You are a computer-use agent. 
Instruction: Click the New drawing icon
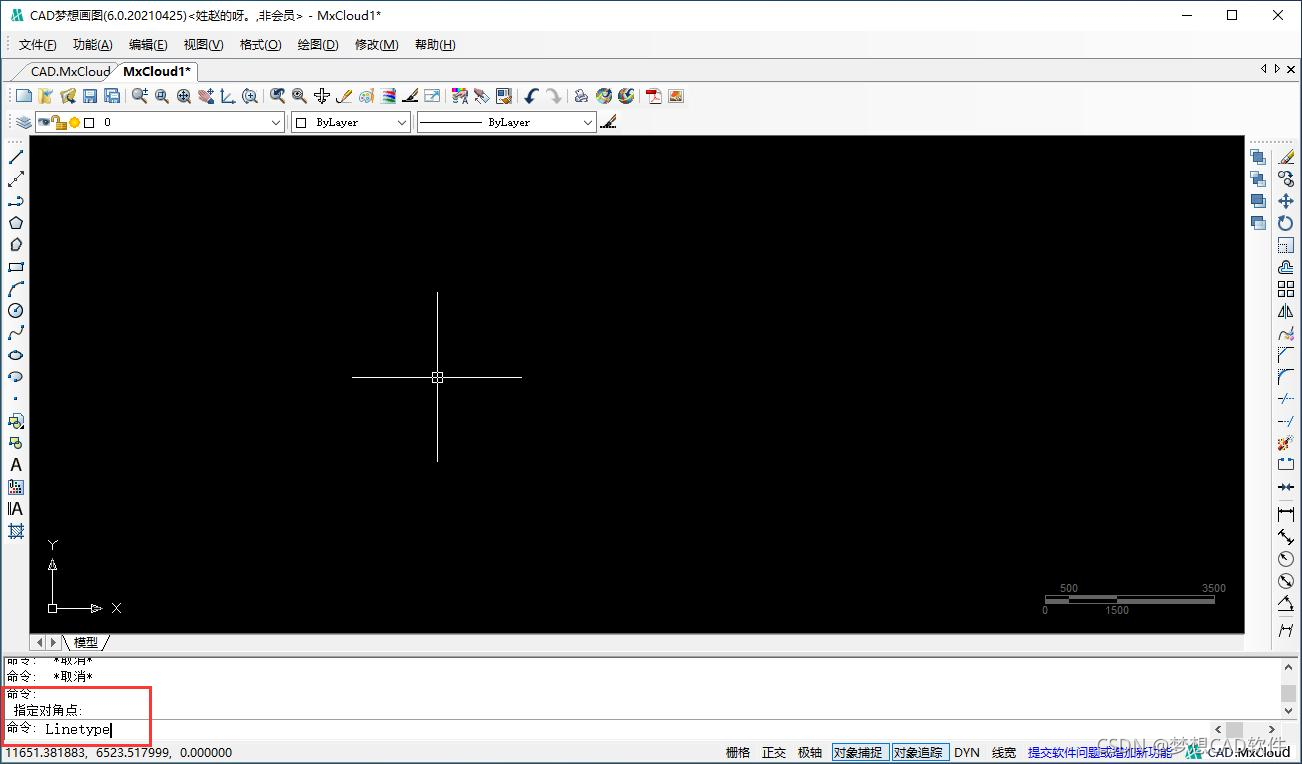[24, 96]
